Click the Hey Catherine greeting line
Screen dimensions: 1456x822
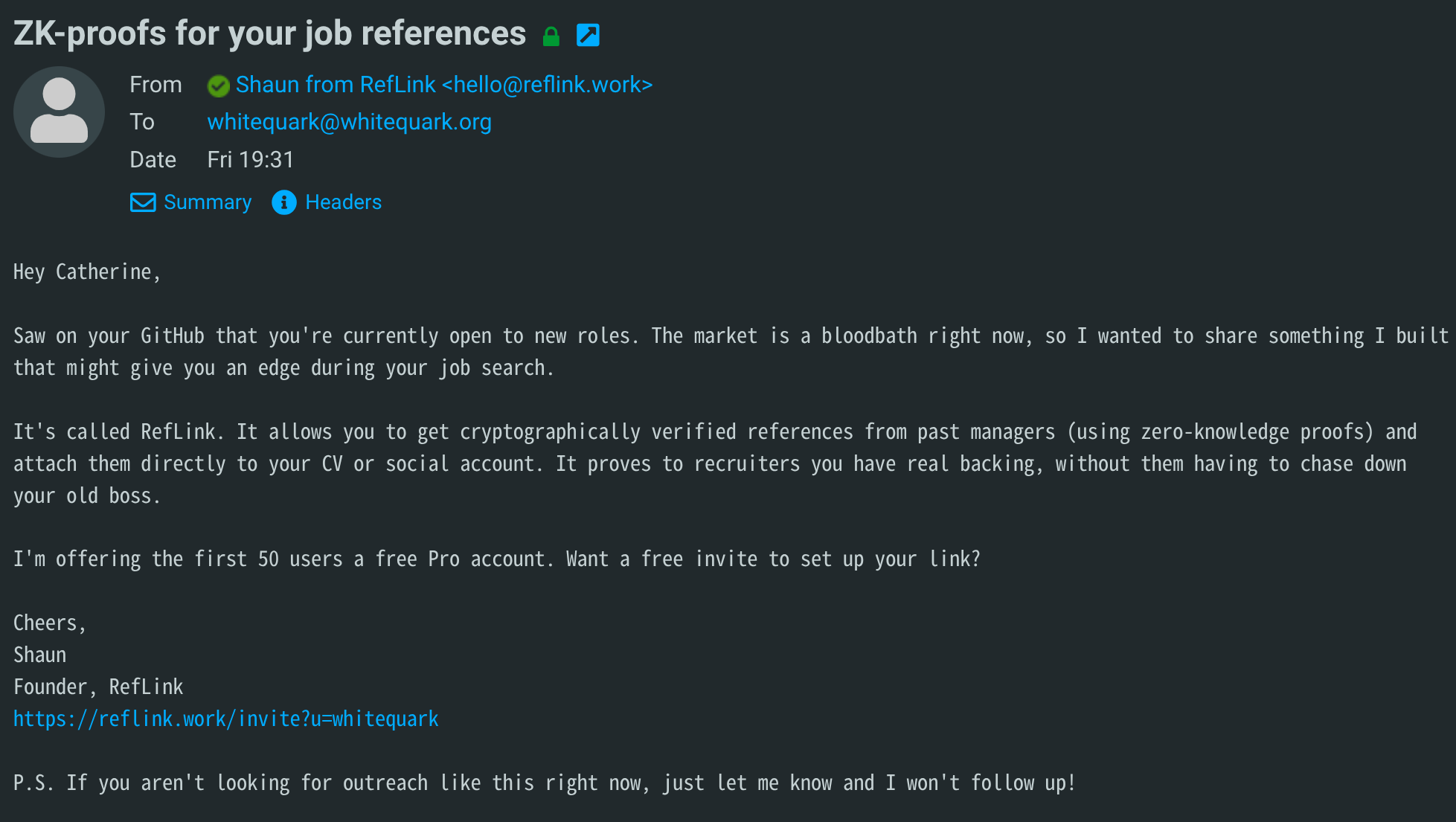pyautogui.click(x=87, y=272)
